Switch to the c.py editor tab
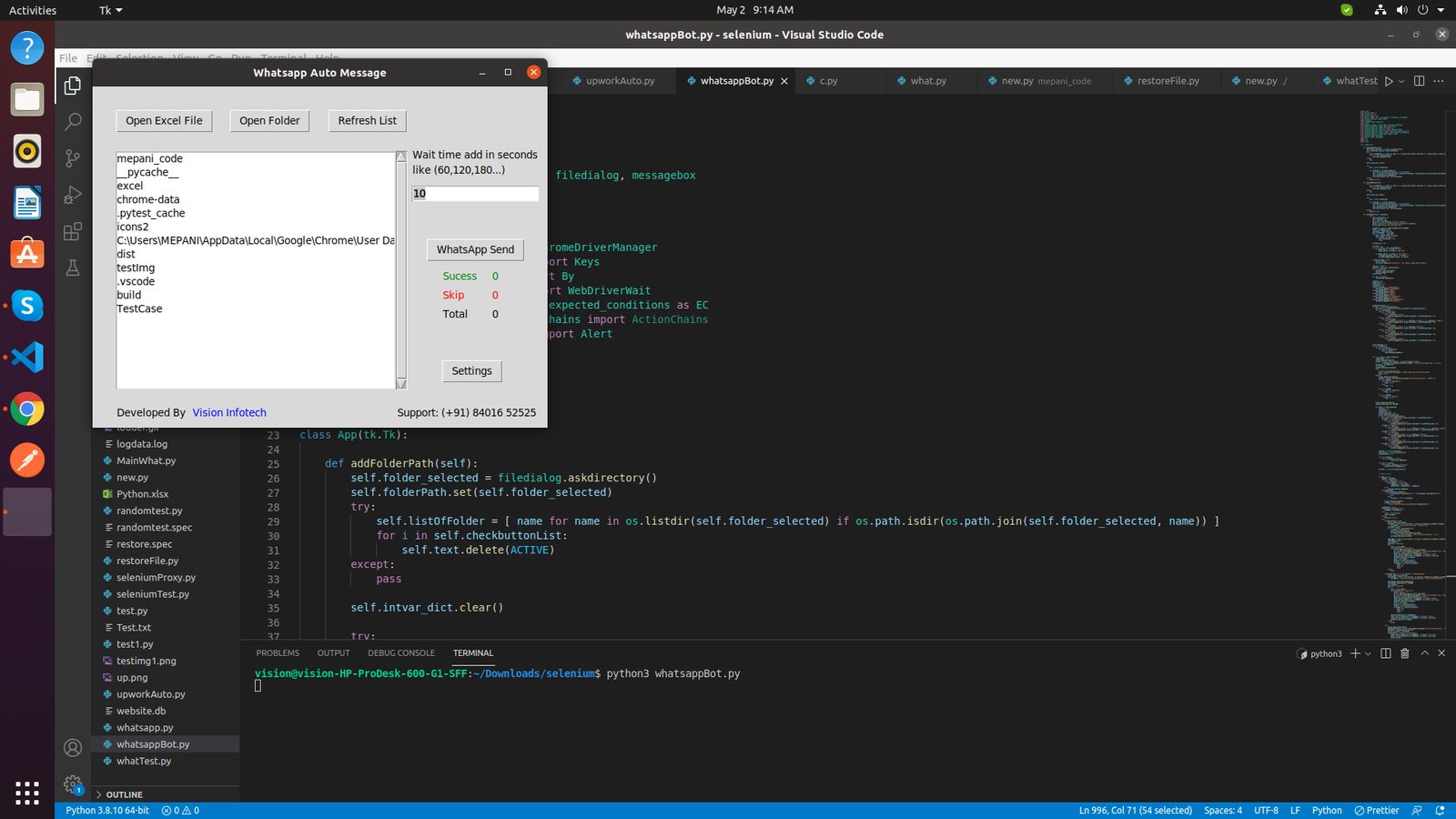1456x819 pixels. [827, 81]
